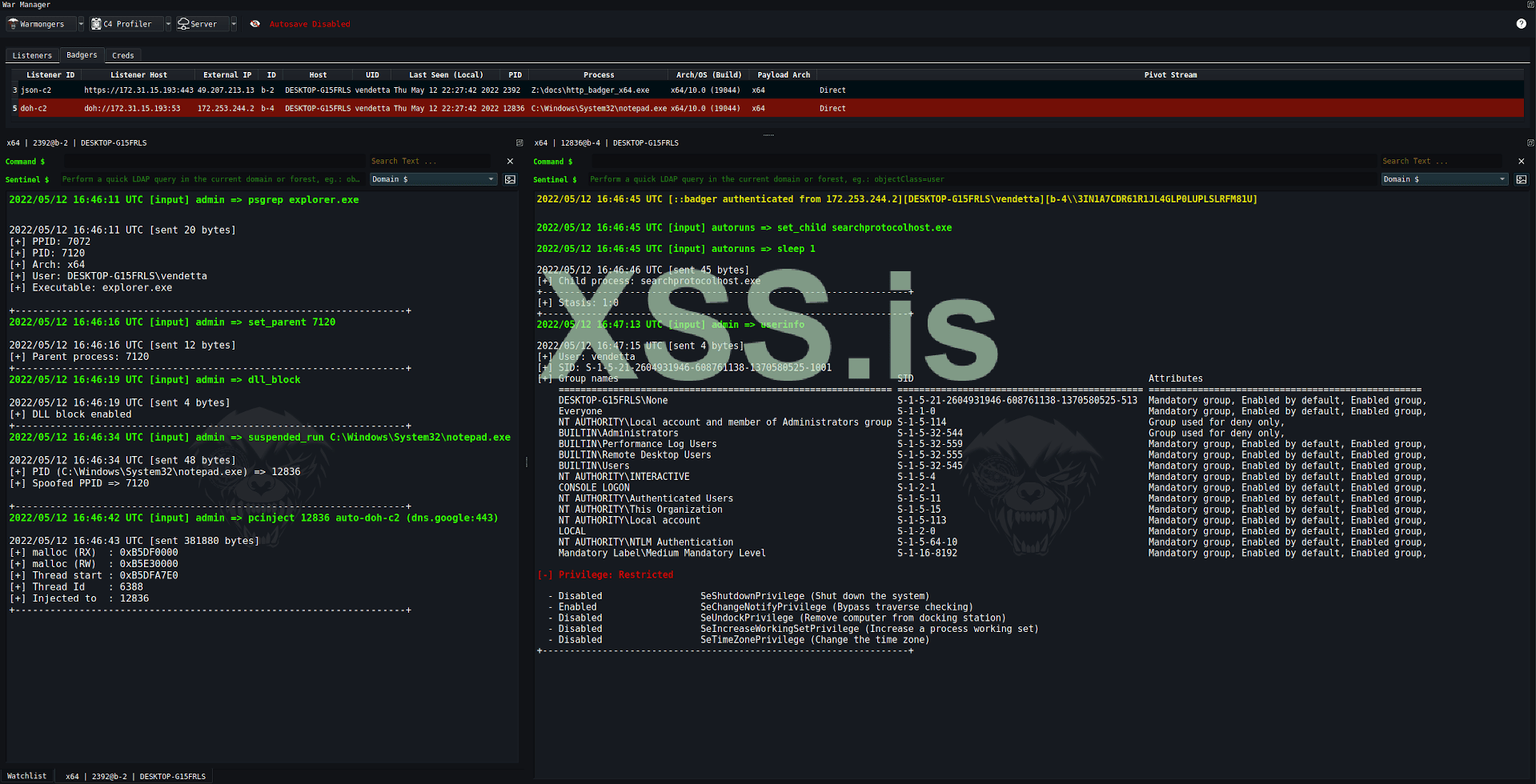
Task: Switch to the Badgers tab
Action: point(82,55)
